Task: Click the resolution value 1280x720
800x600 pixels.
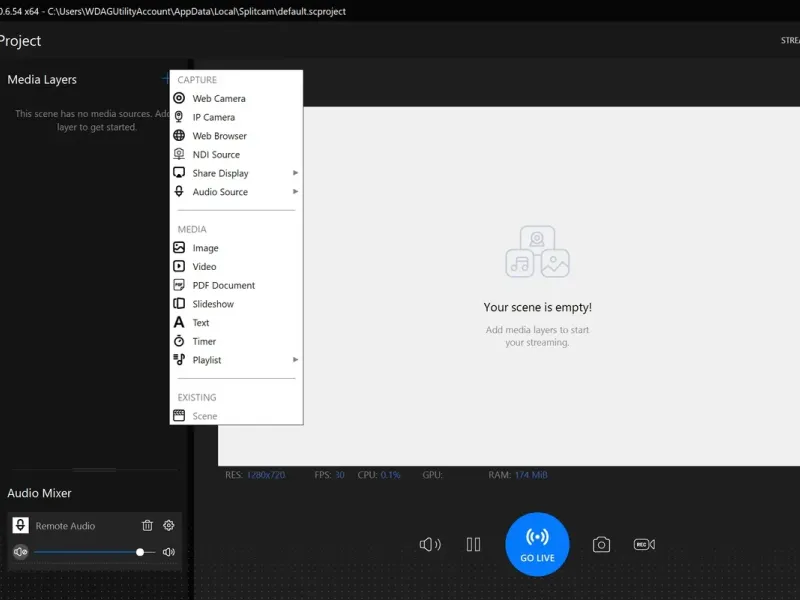Action: (266, 474)
